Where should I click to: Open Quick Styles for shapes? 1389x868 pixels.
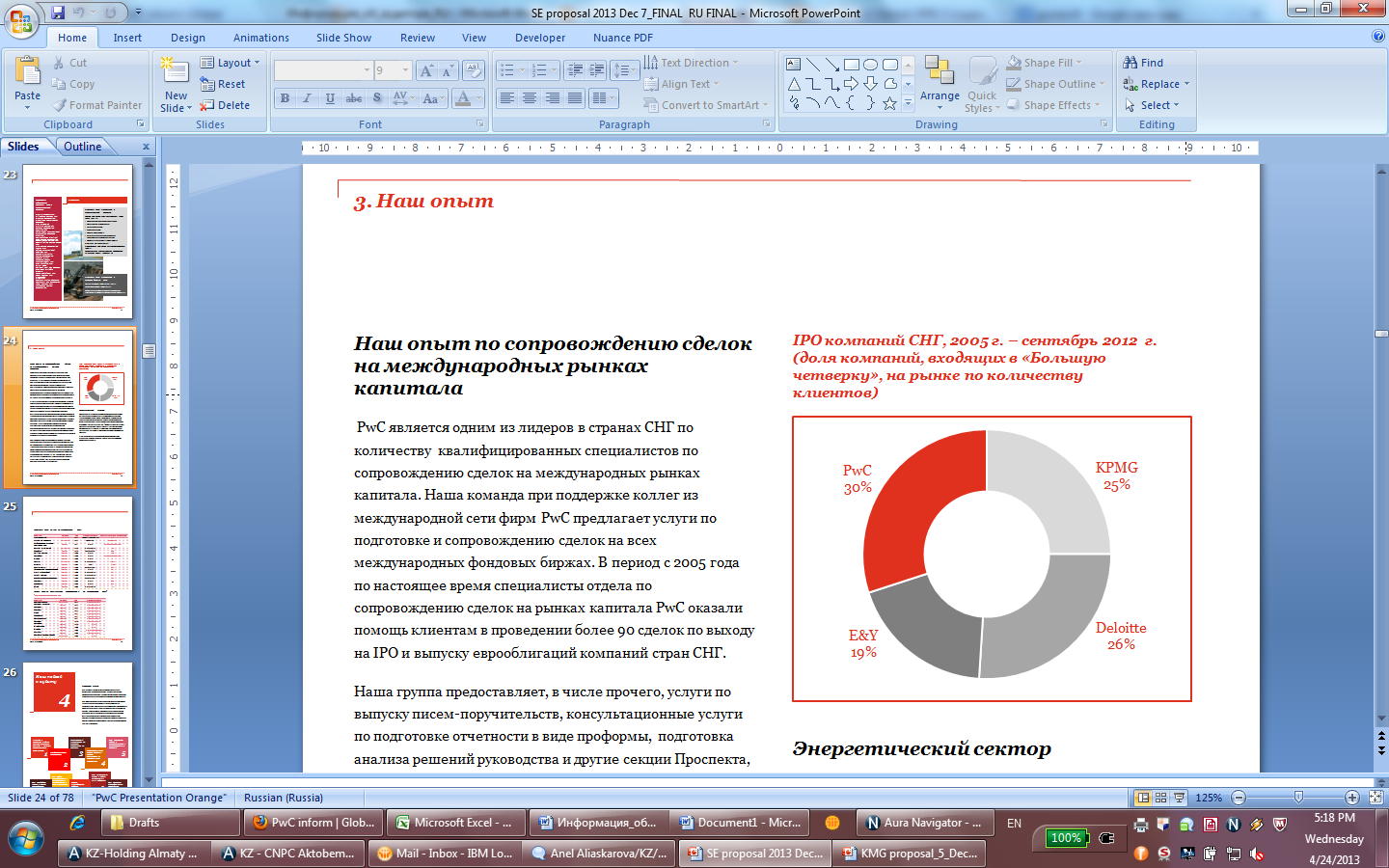click(x=982, y=85)
